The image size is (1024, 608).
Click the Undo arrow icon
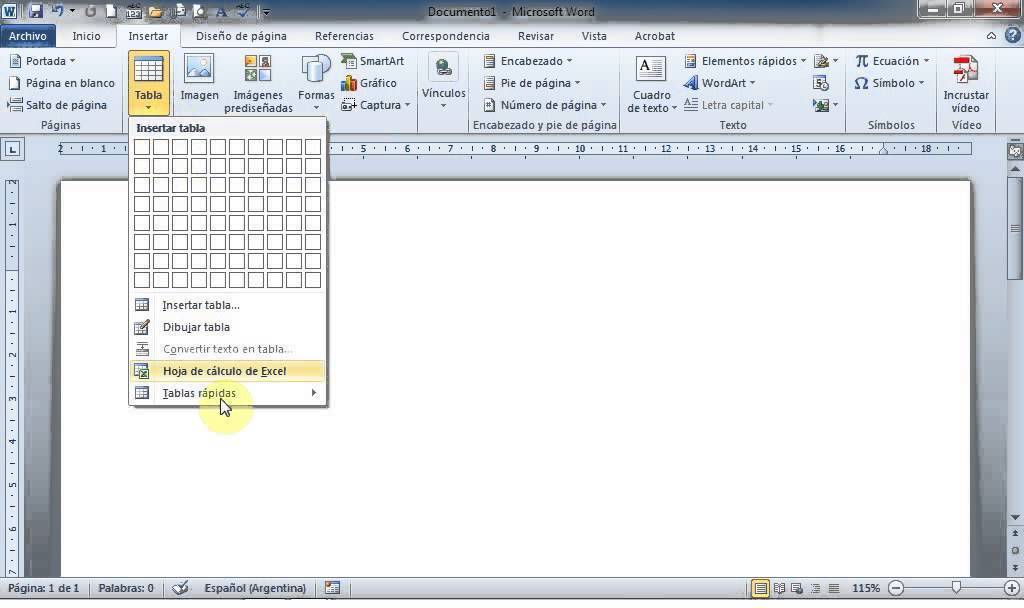pyautogui.click(x=57, y=11)
